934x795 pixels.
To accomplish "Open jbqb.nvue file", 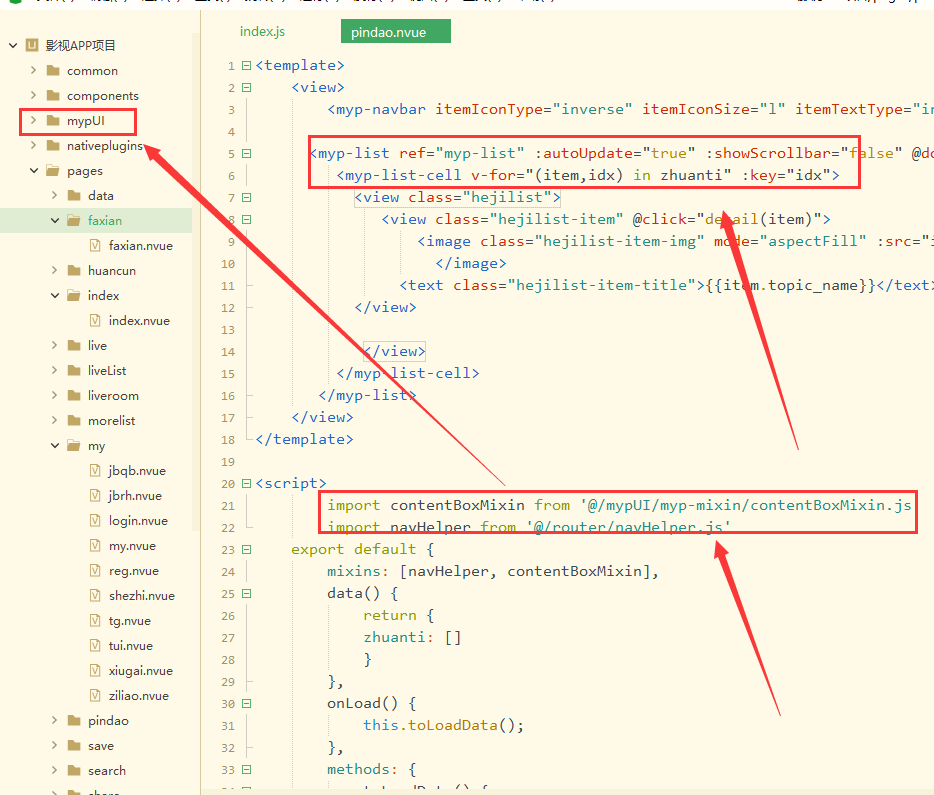I will coord(137,470).
